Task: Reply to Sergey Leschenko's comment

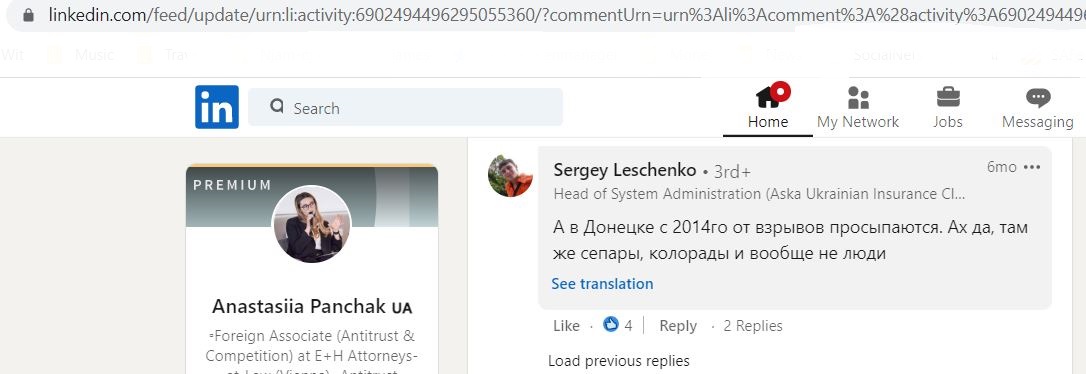Action: (x=677, y=326)
